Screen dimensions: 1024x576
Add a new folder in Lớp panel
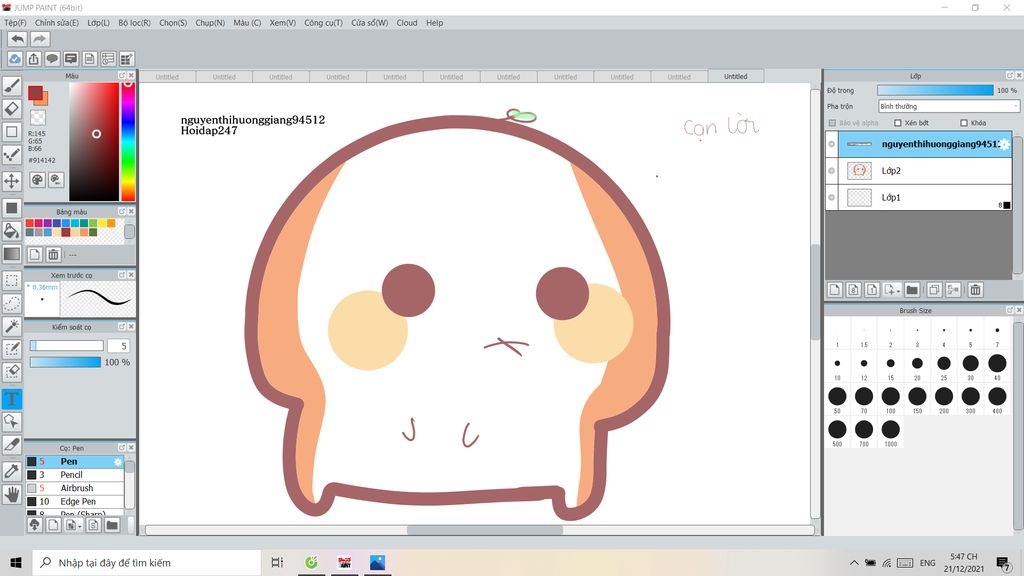[x=912, y=290]
